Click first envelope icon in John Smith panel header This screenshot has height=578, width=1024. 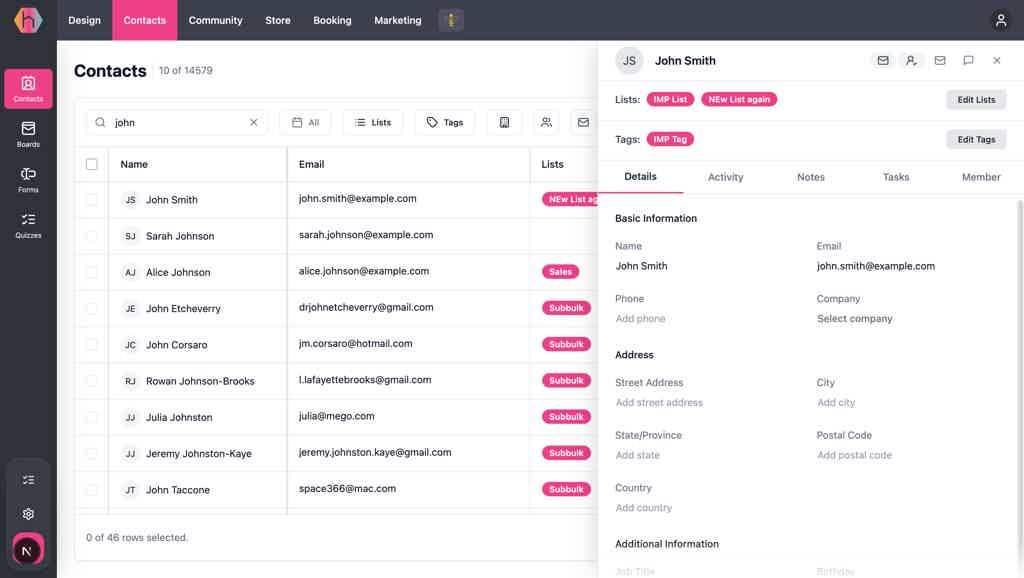pos(883,60)
